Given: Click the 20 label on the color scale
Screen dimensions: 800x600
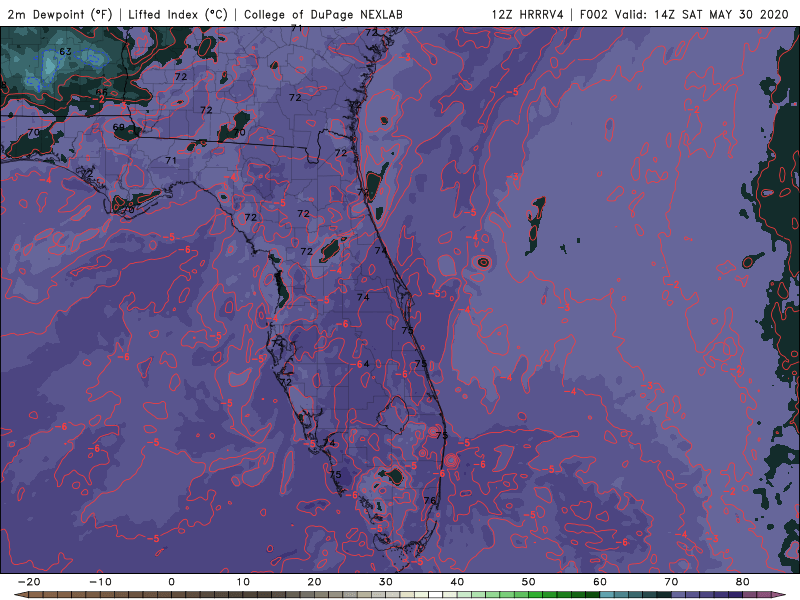Looking at the screenshot, I should [314, 582].
